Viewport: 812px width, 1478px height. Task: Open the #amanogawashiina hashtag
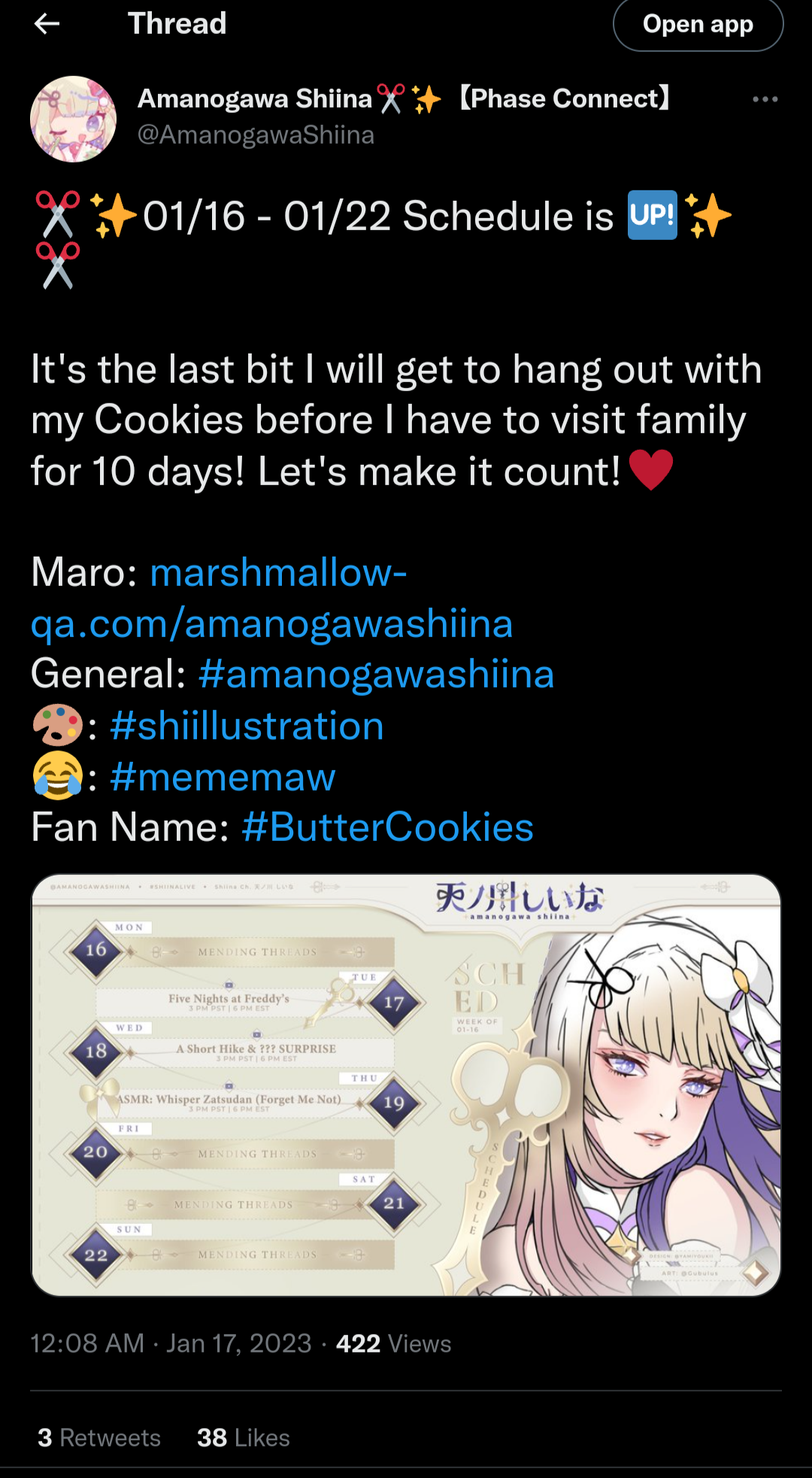pyautogui.click(x=376, y=673)
